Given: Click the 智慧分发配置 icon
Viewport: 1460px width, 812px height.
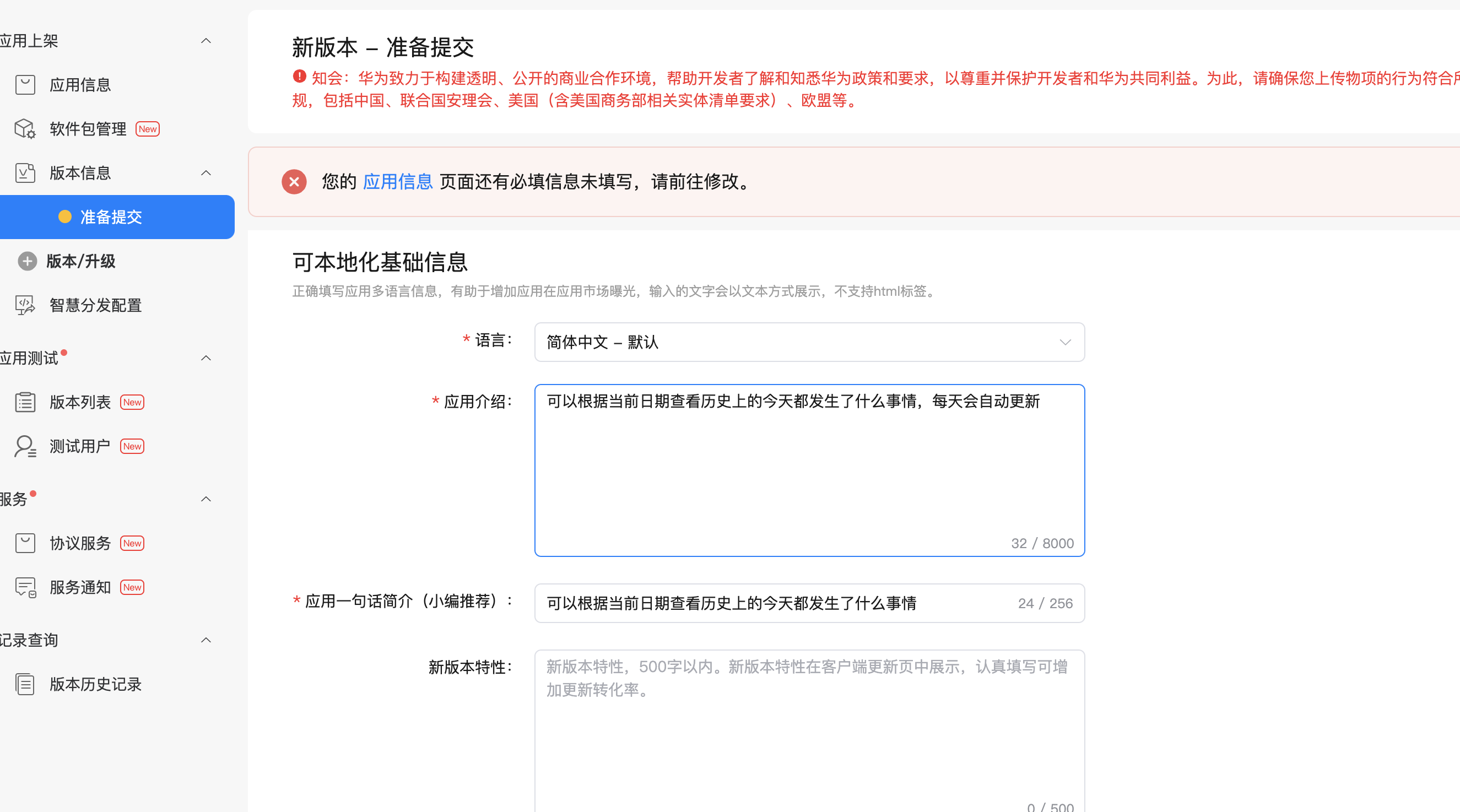Looking at the screenshot, I should coord(25,305).
